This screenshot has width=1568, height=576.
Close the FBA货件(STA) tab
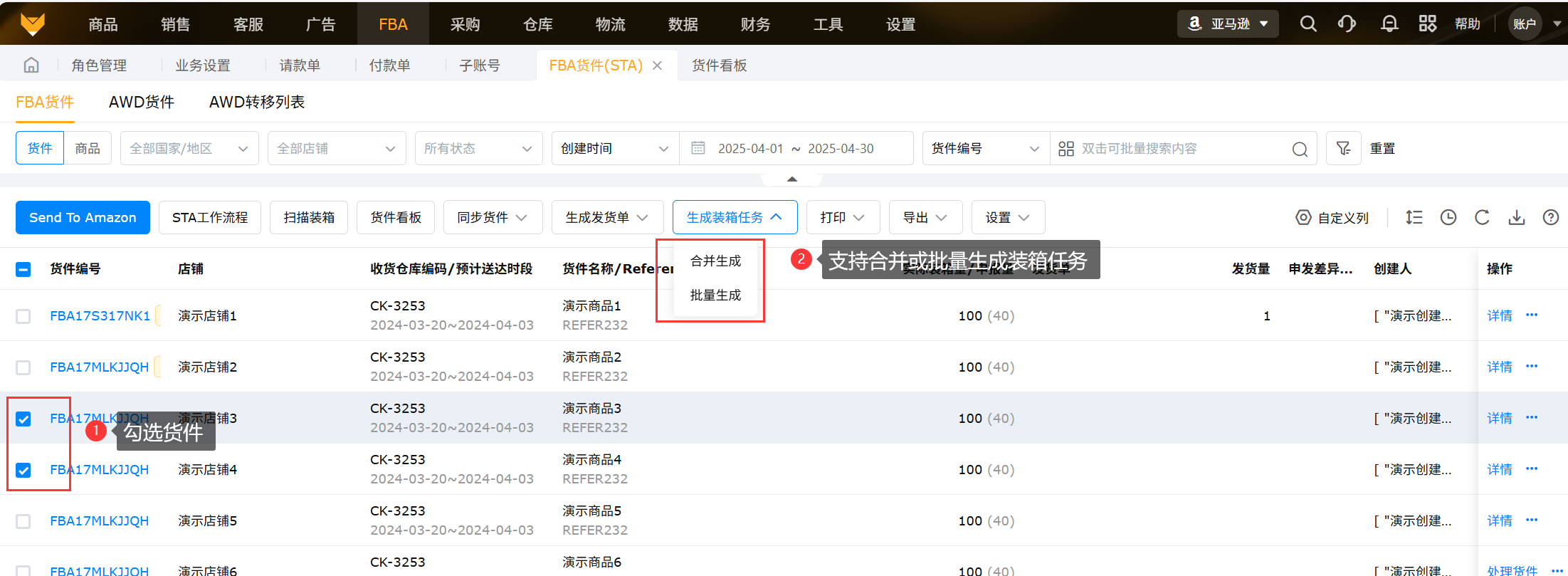(657, 66)
